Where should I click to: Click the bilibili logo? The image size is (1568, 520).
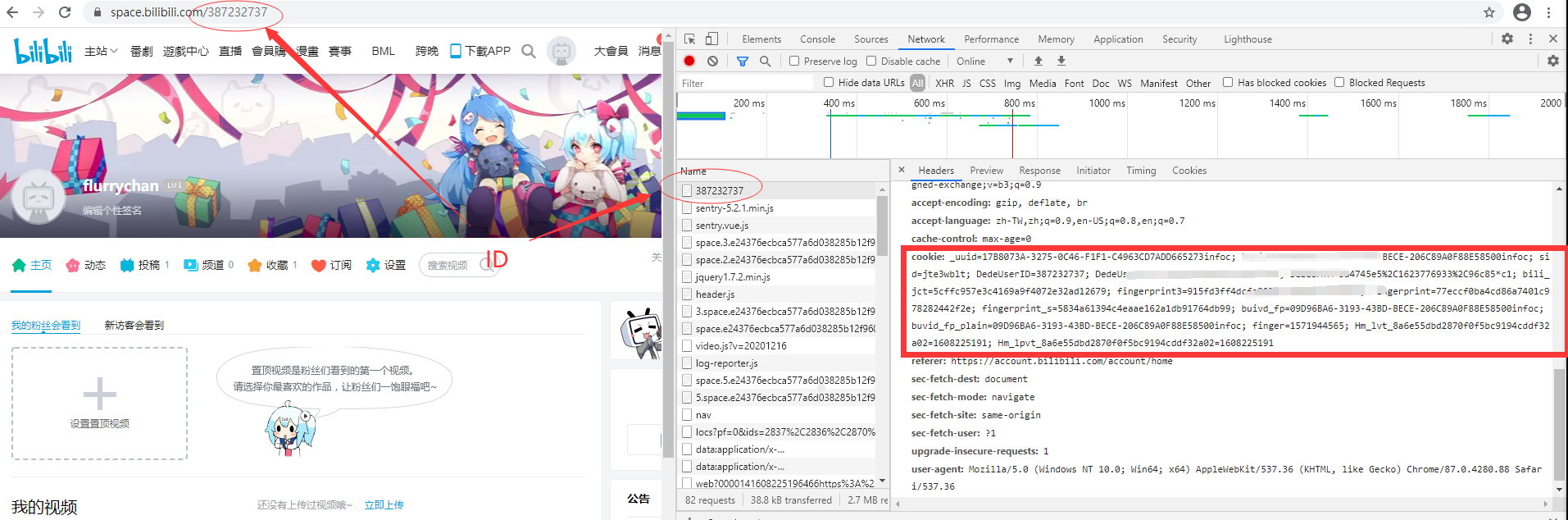[43, 51]
